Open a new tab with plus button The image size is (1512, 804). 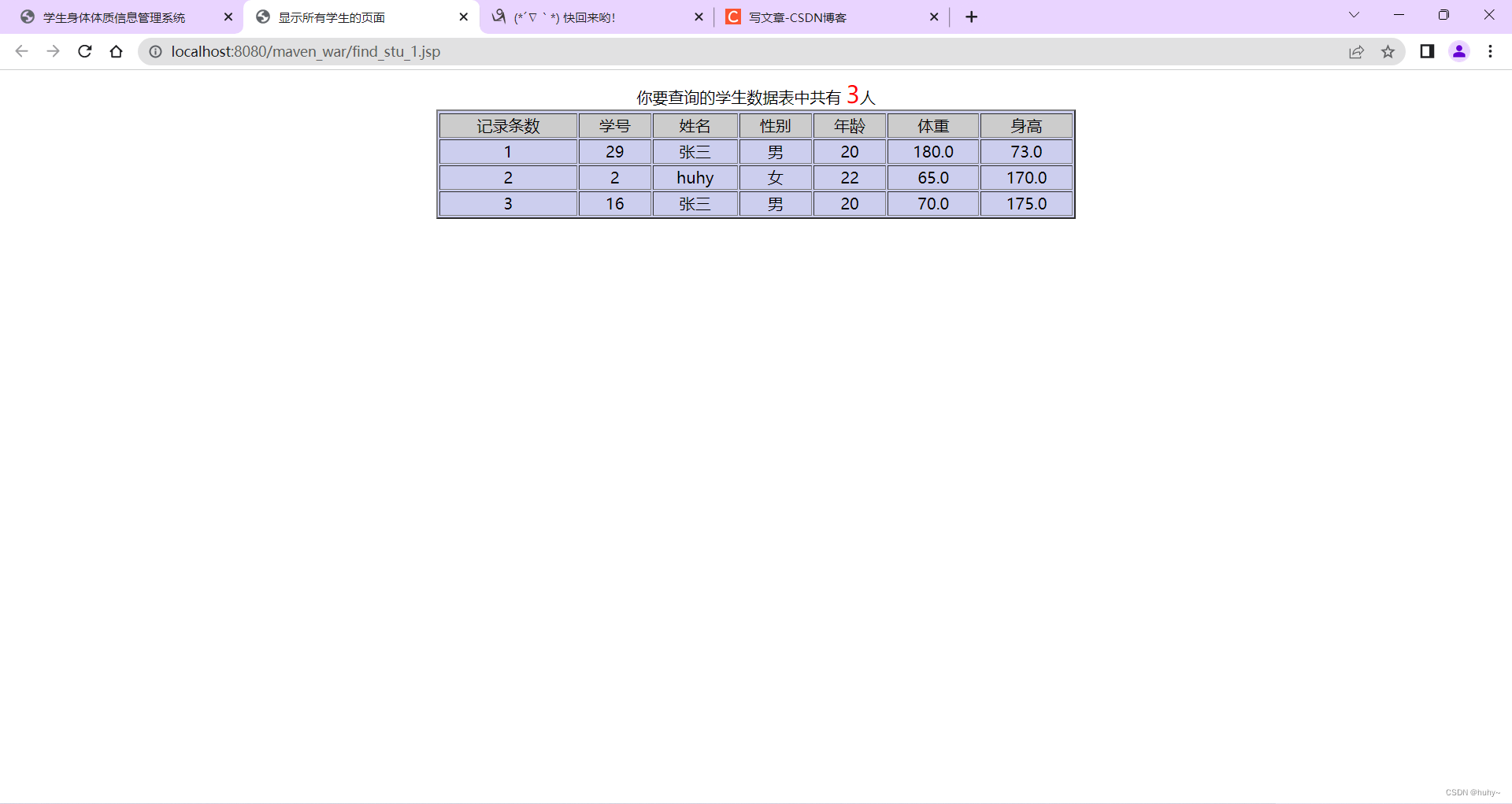pos(972,17)
